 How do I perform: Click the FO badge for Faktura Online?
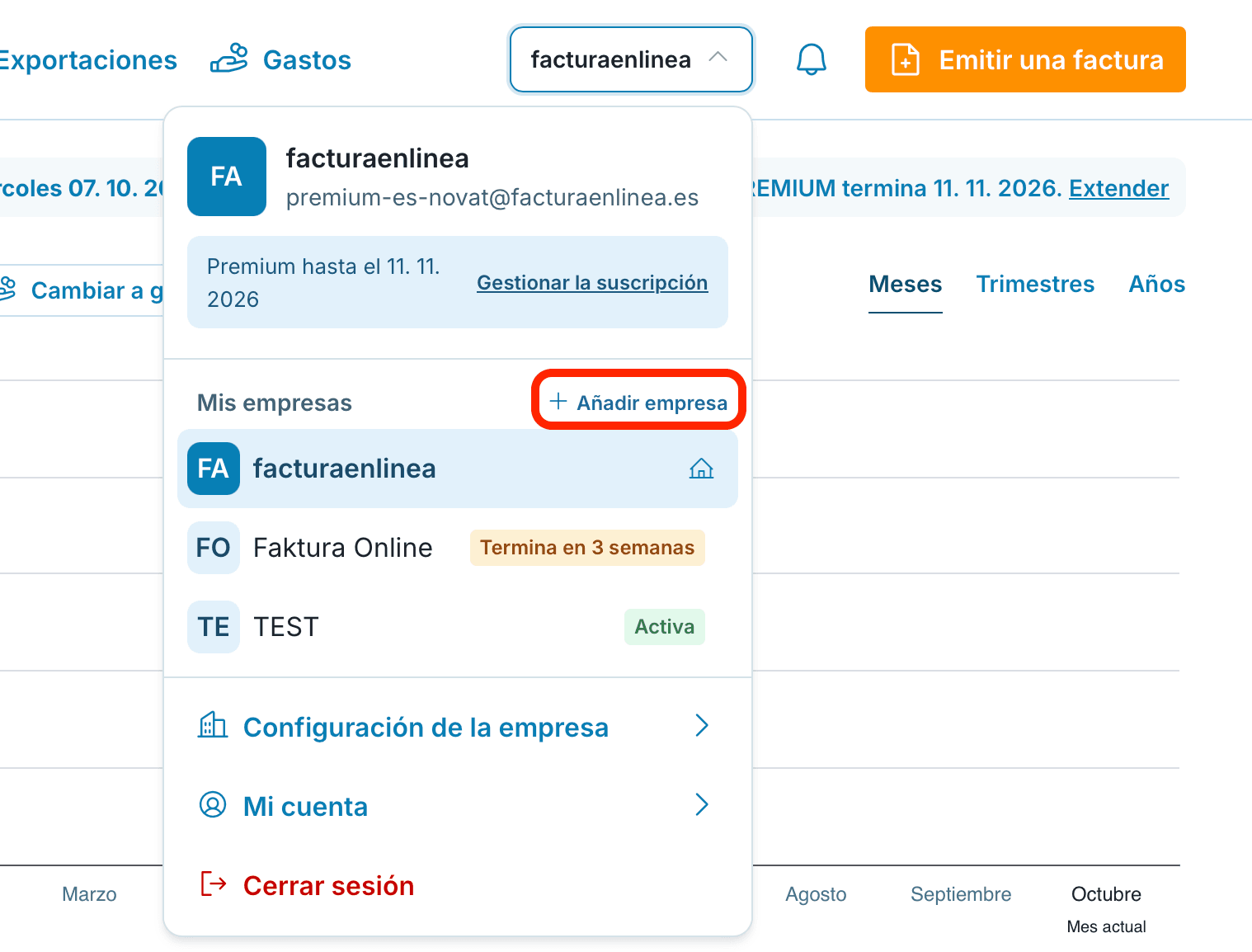tap(214, 548)
